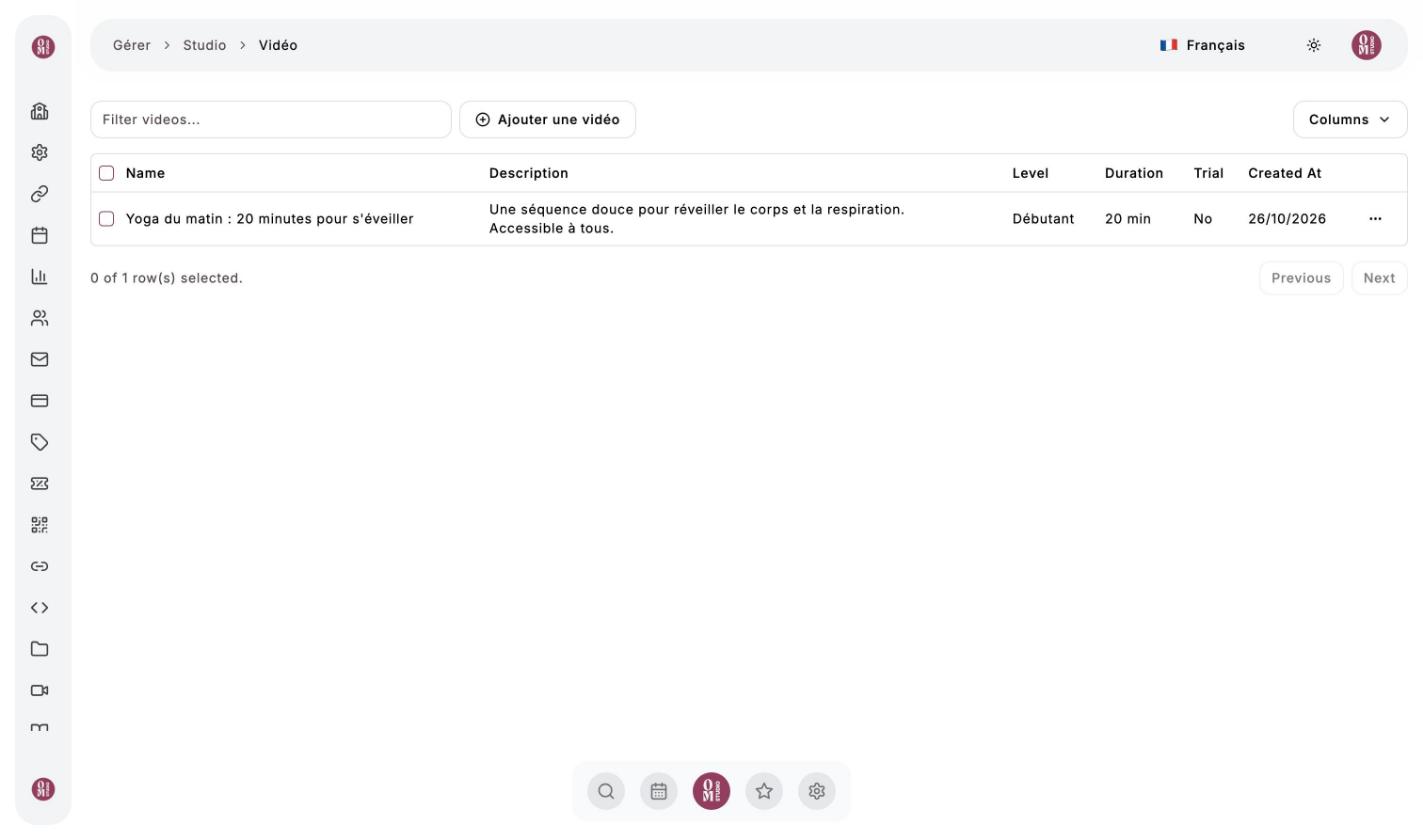Click Ajouter une vidéo button
This screenshot has width=1423, height=840.
pyautogui.click(x=547, y=119)
